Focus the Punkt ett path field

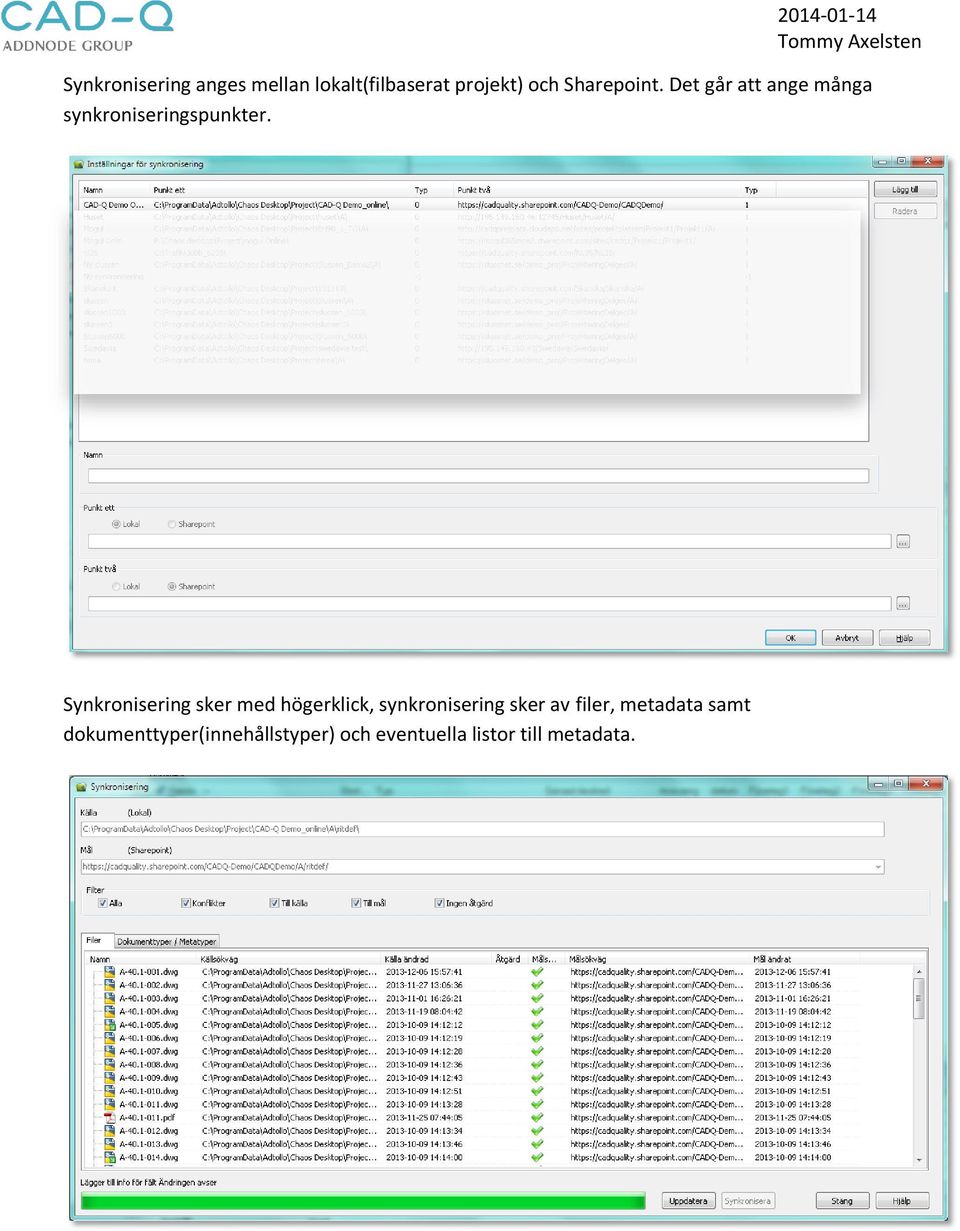(x=489, y=541)
